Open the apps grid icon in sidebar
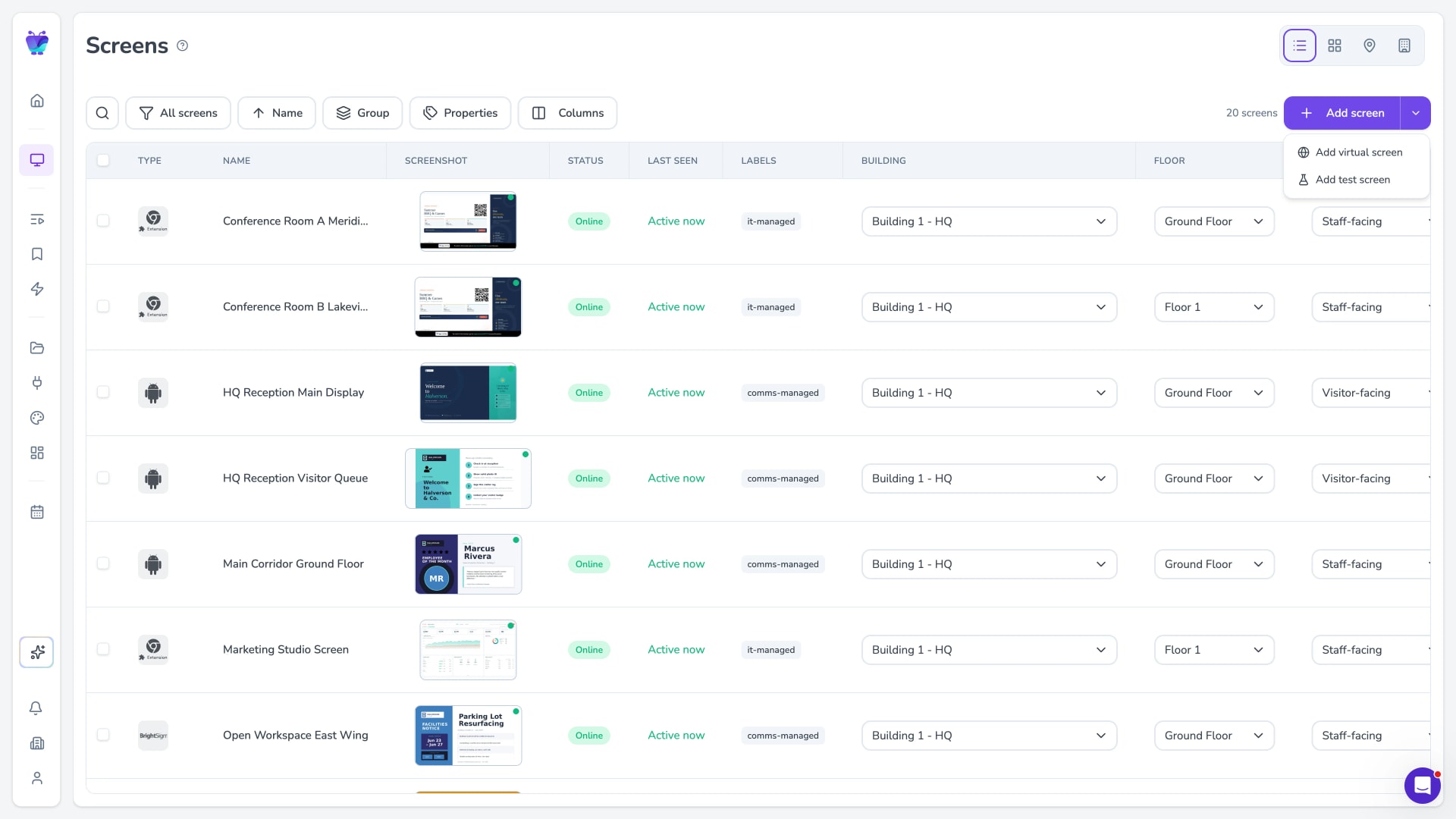This screenshot has width=1456, height=819. (36, 453)
